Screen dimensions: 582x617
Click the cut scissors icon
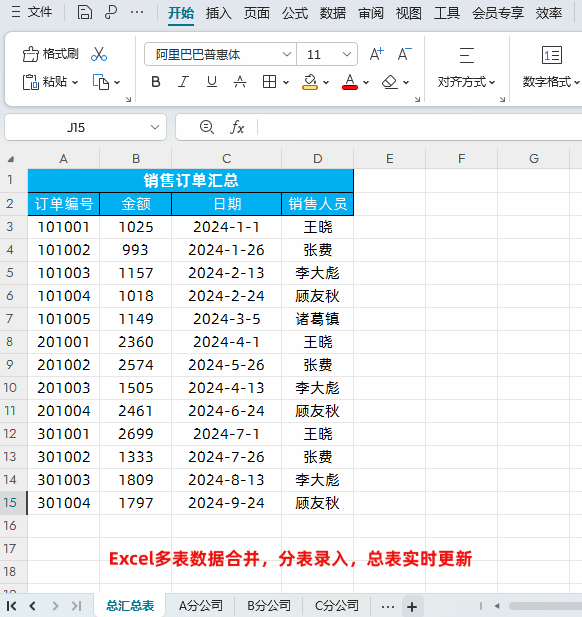[x=99, y=54]
